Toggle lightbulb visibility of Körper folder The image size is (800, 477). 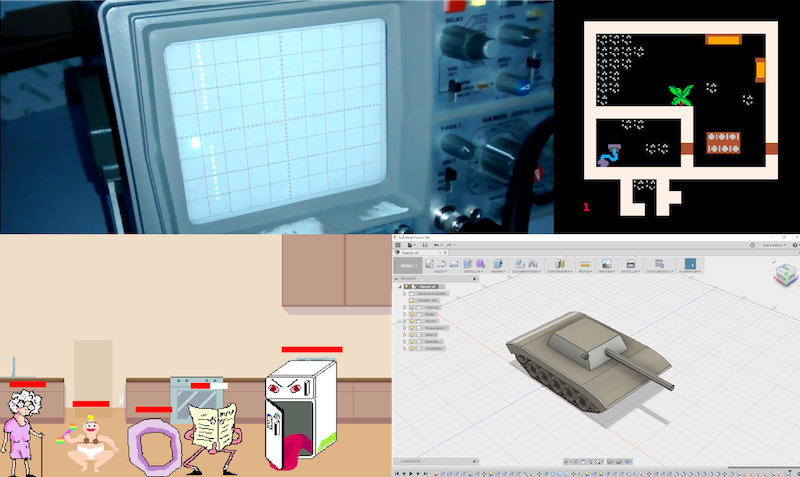[x=412, y=314]
